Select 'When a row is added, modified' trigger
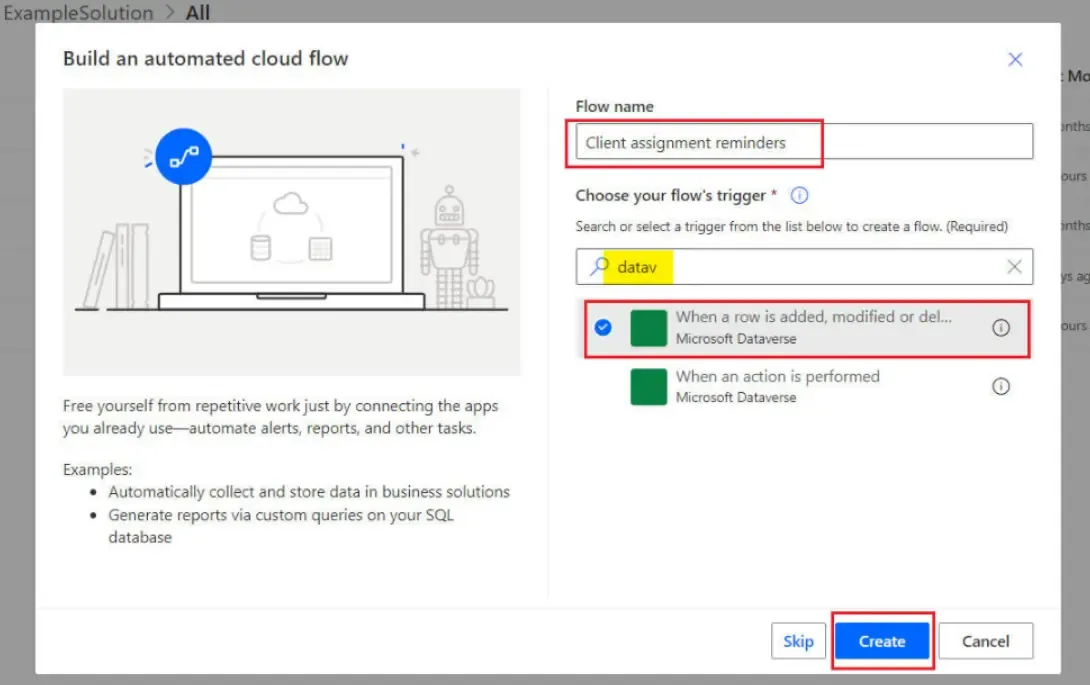The width and height of the screenshot is (1090, 685). [x=806, y=328]
